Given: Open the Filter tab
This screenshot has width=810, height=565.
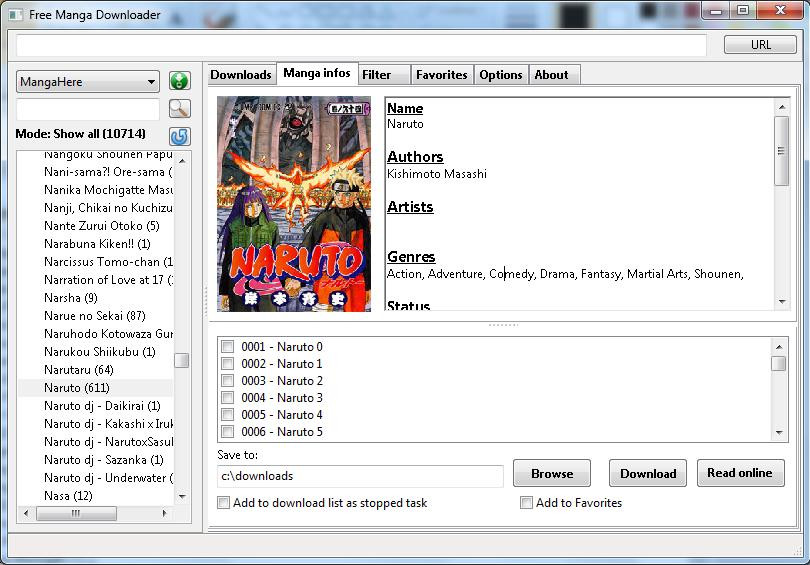Looking at the screenshot, I should point(384,75).
